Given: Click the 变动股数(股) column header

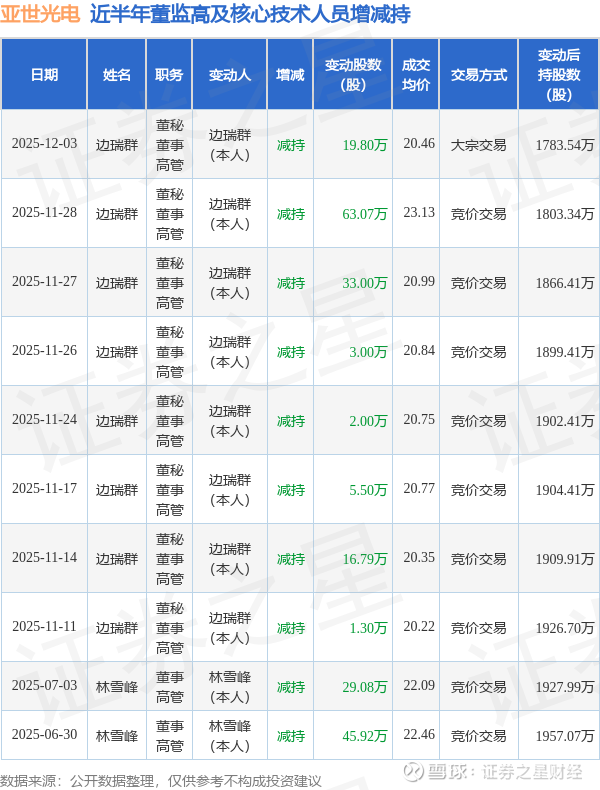Looking at the screenshot, I should click(x=353, y=75).
